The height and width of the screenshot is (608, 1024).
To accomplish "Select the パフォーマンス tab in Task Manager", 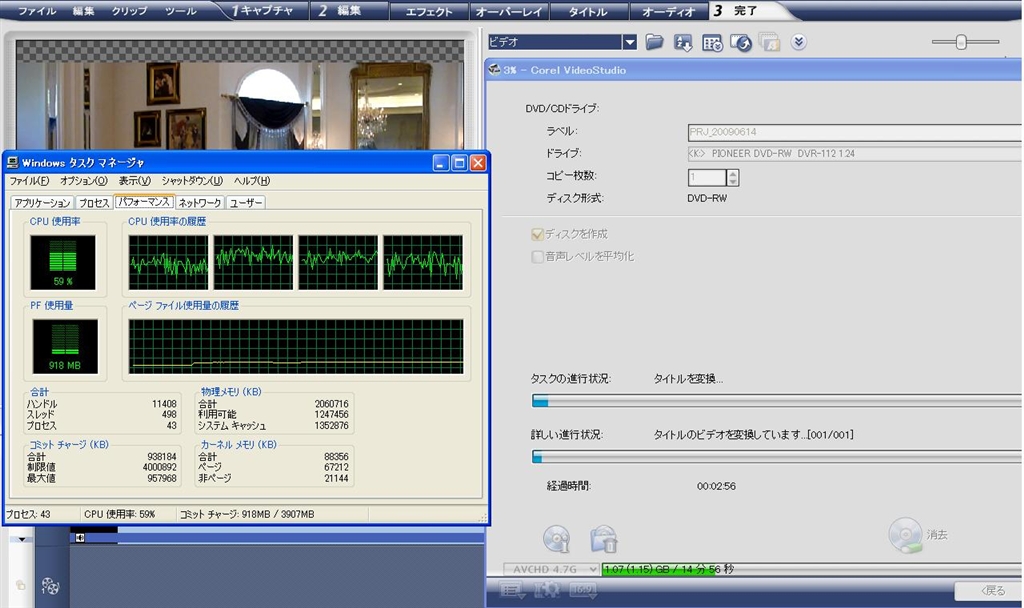I will pyautogui.click(x=144, y=202).
